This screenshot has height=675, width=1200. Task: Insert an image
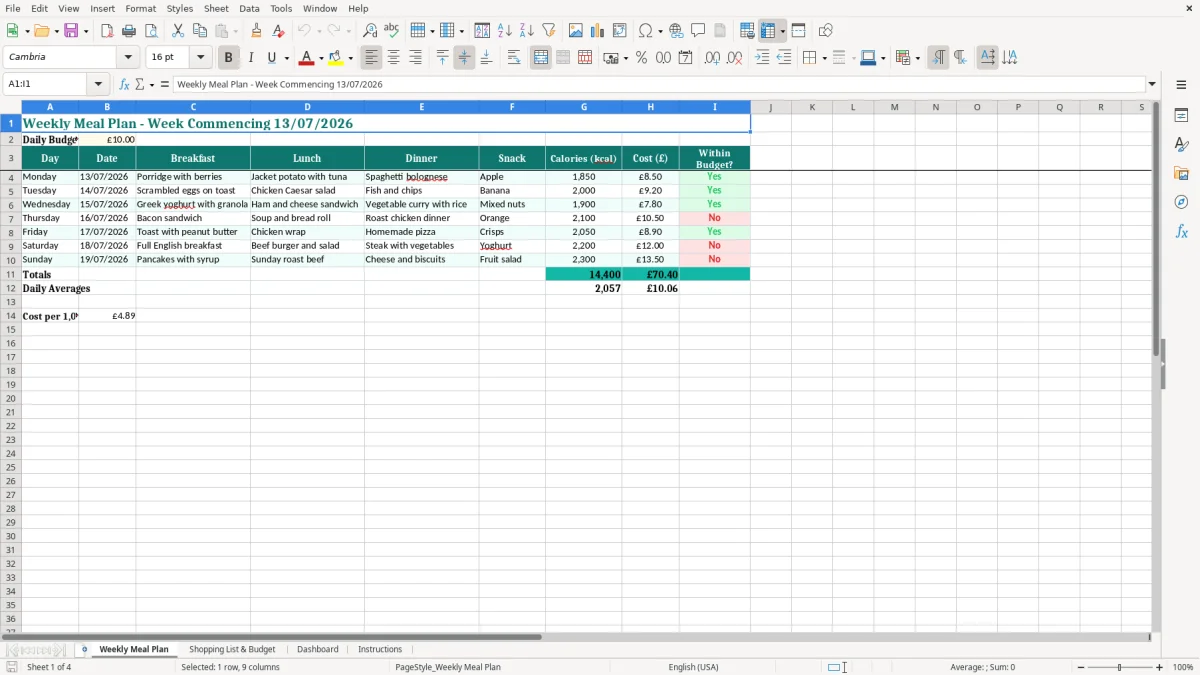pyautogui.click(x=576, y=31)
